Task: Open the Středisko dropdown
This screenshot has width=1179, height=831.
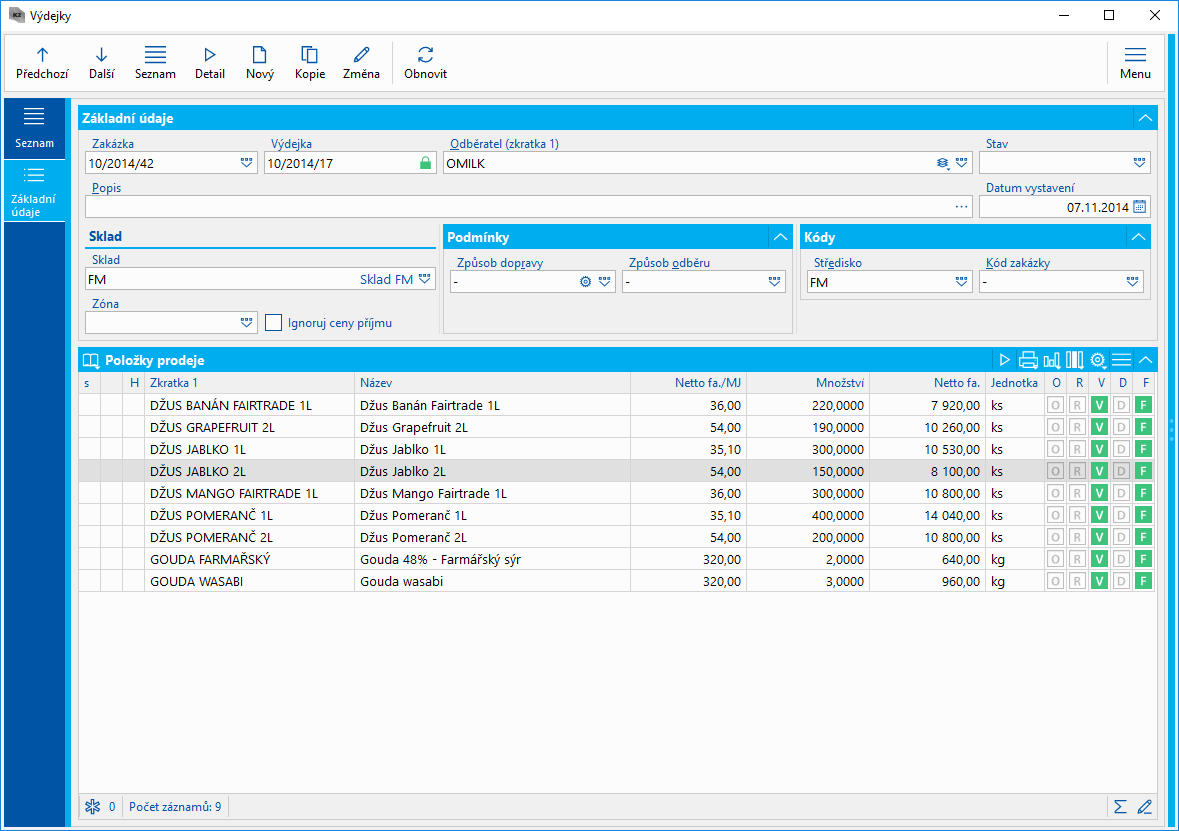Action: tap(962, 282)
